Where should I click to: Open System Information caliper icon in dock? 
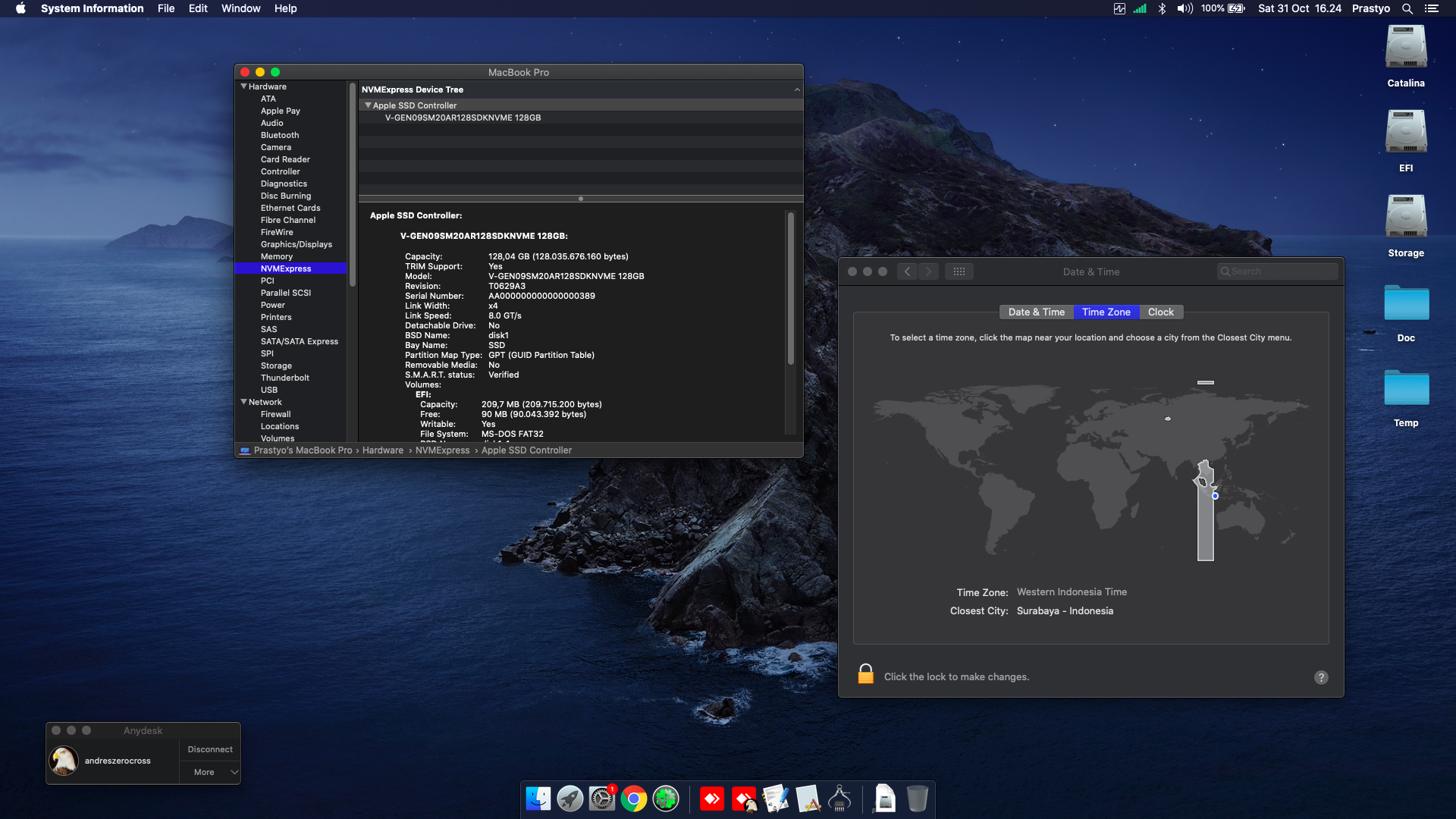tap(839, 799)
